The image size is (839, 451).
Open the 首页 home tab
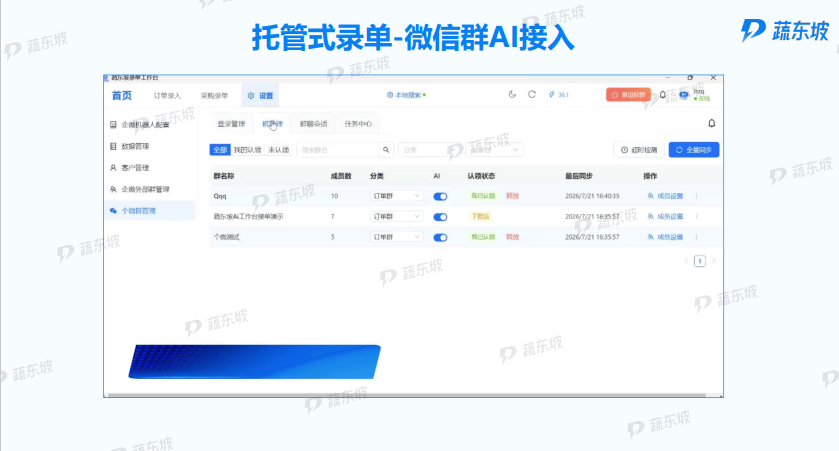121,95
